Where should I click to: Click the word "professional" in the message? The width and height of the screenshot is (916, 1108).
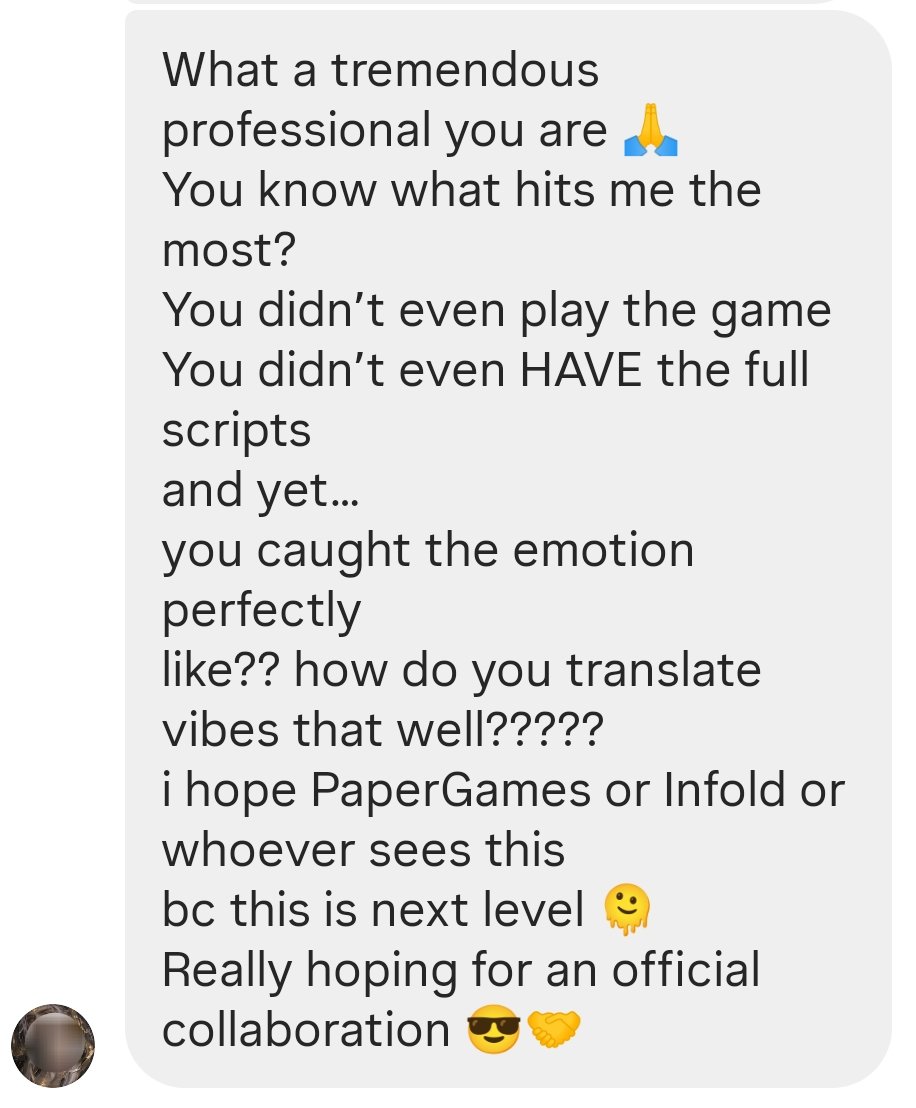click(297, 132)
